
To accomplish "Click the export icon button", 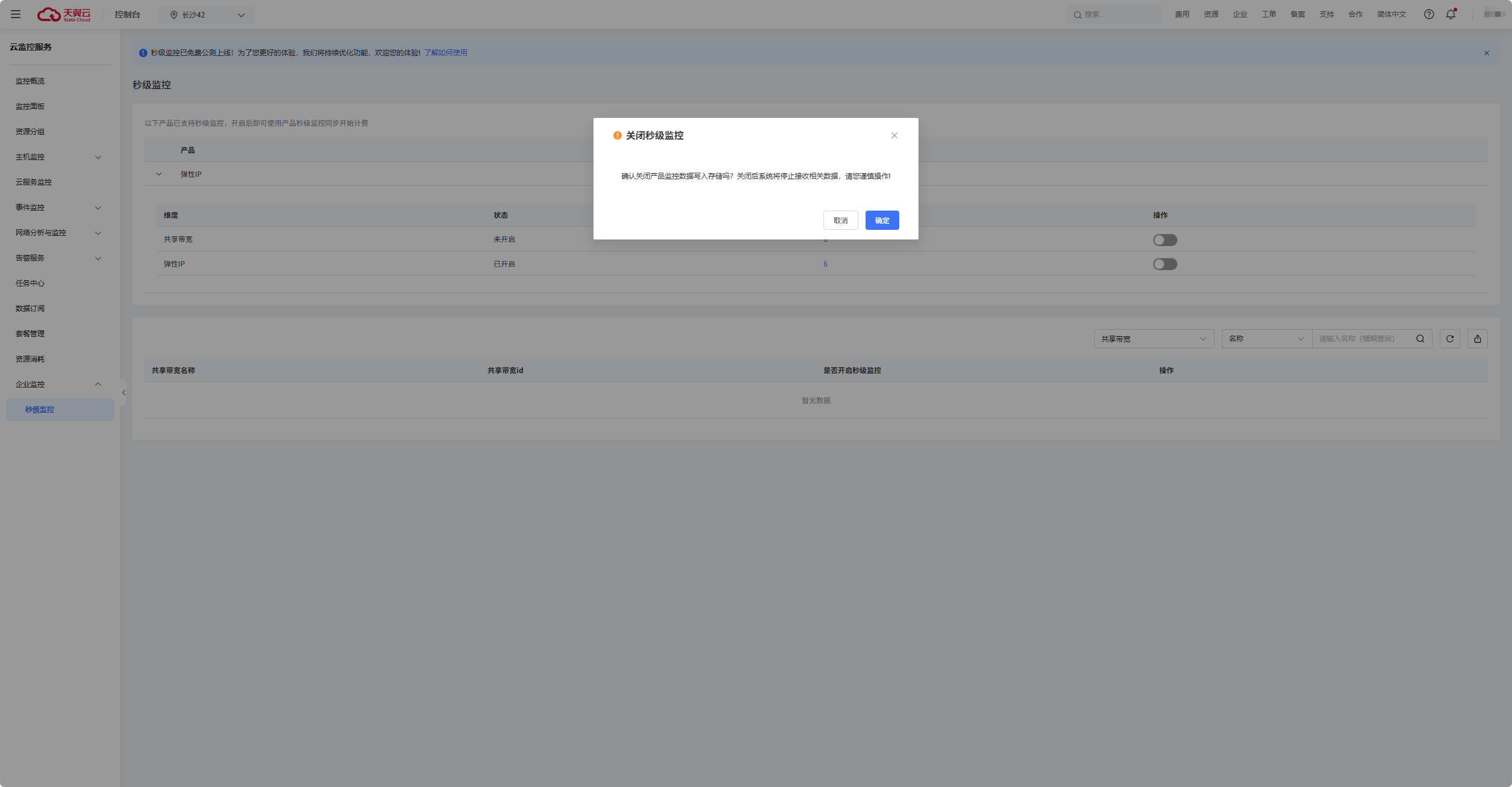I will click(x=1477, y=339).
